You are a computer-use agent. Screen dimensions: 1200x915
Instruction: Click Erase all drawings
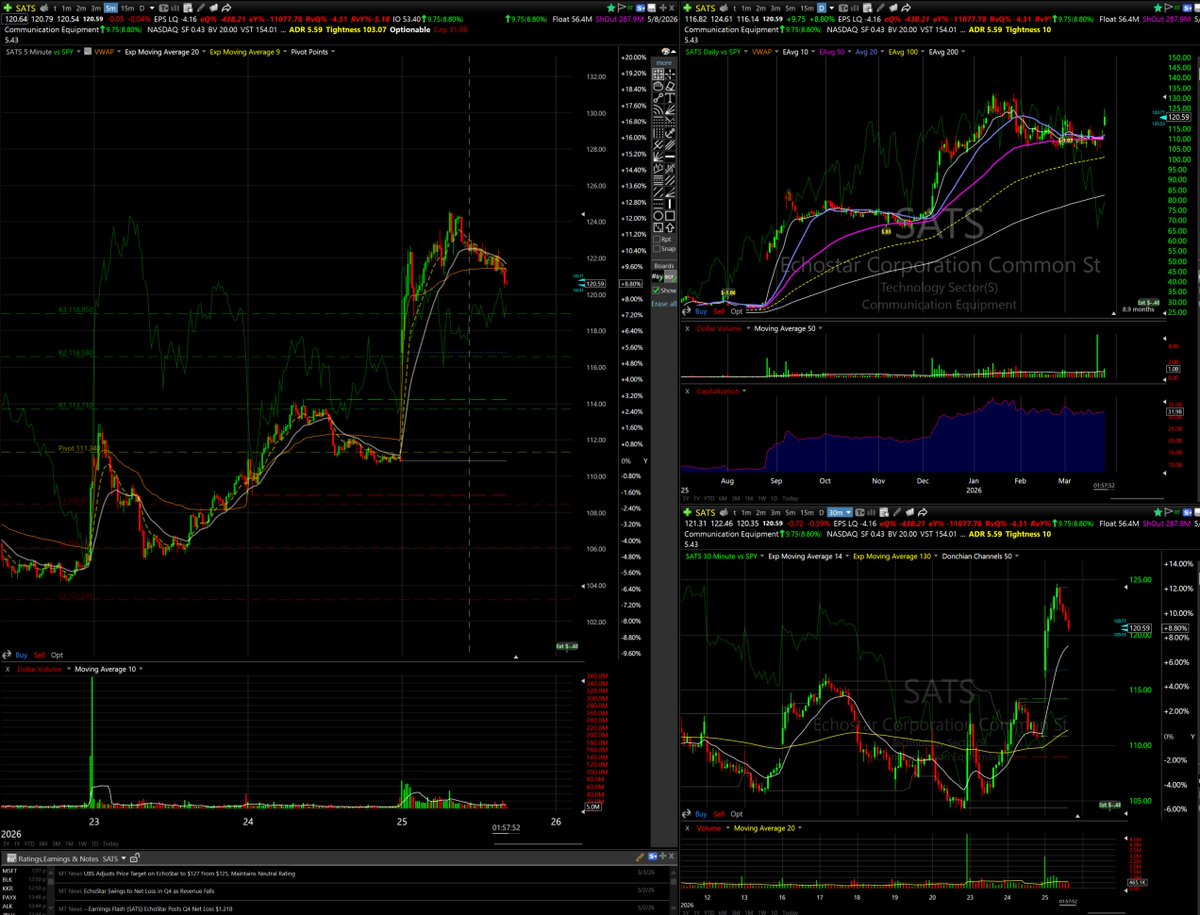[664, 303]
